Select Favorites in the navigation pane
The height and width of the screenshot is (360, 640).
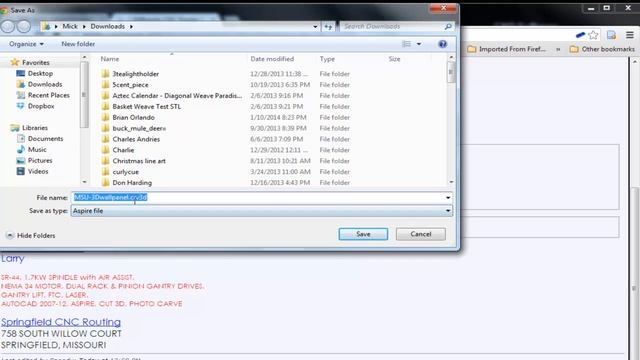[x=36, y=62]
